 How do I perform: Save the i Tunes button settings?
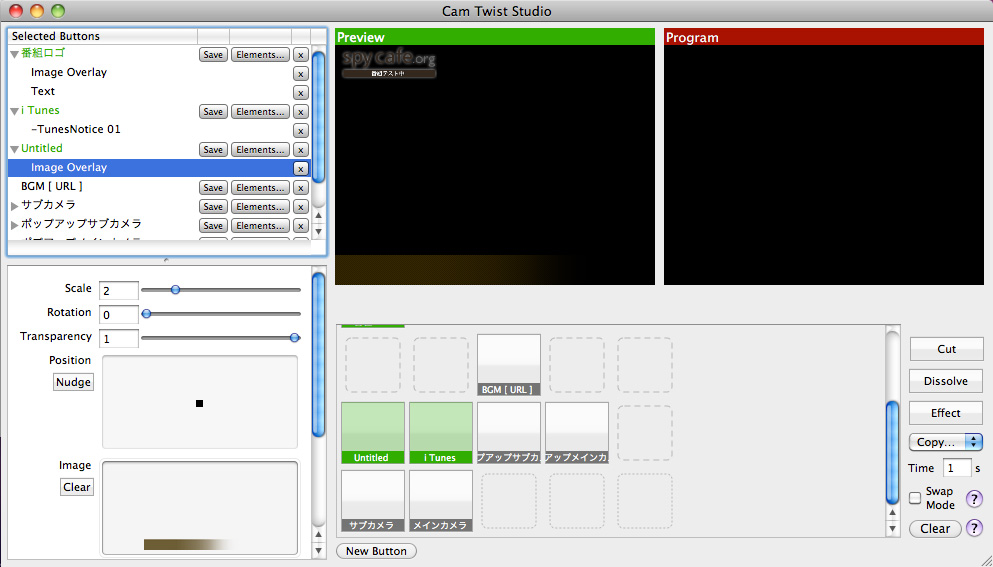(213, 112)
